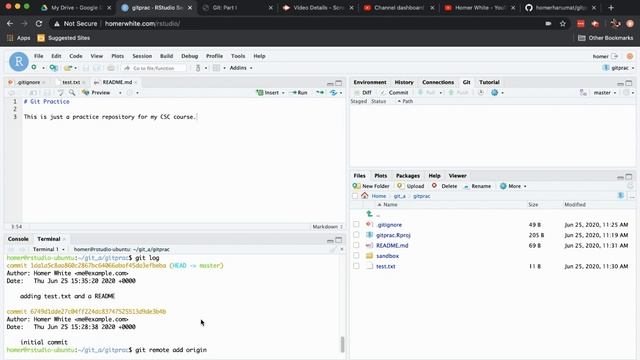640x360 pixels.
Task: Click the Git gear More icon
Action: (494, 93)
